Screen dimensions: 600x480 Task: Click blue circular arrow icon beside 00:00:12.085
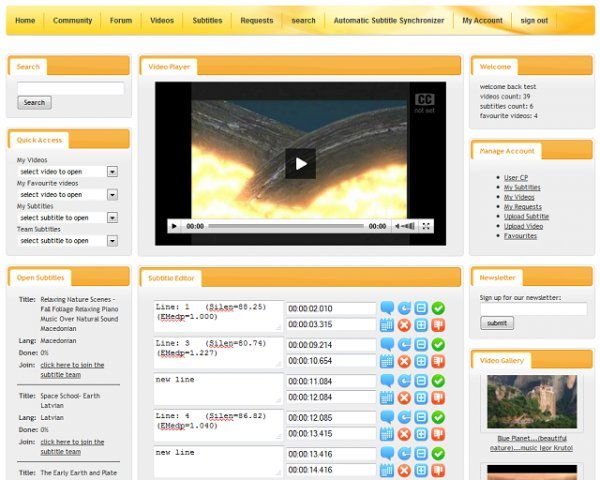point(404,417)
